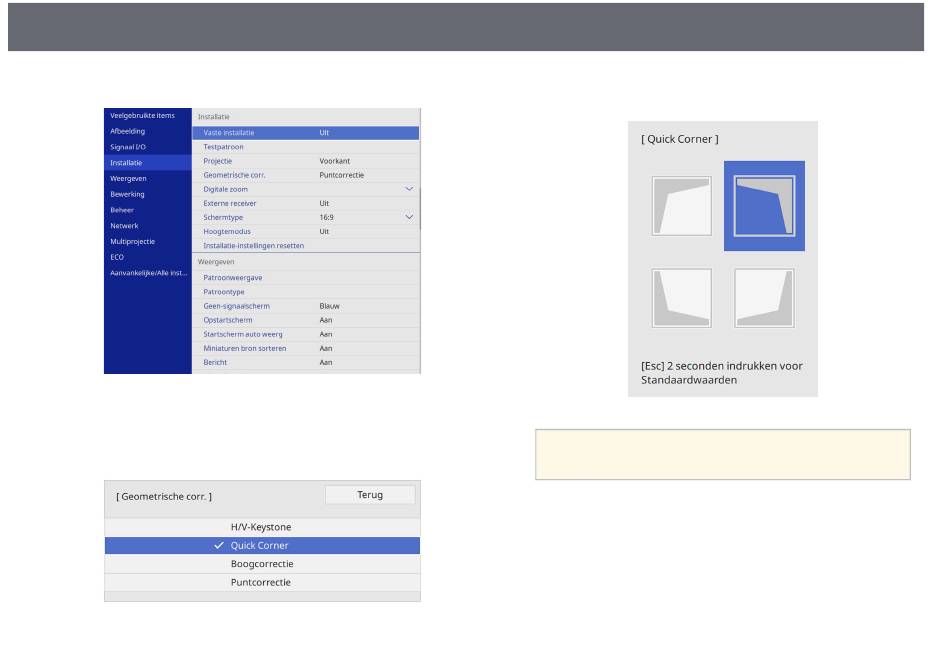This screenshot has width=950, height=659.
Task: Select the bottom-right Quick Corner icon
Action: pos(764,297)
